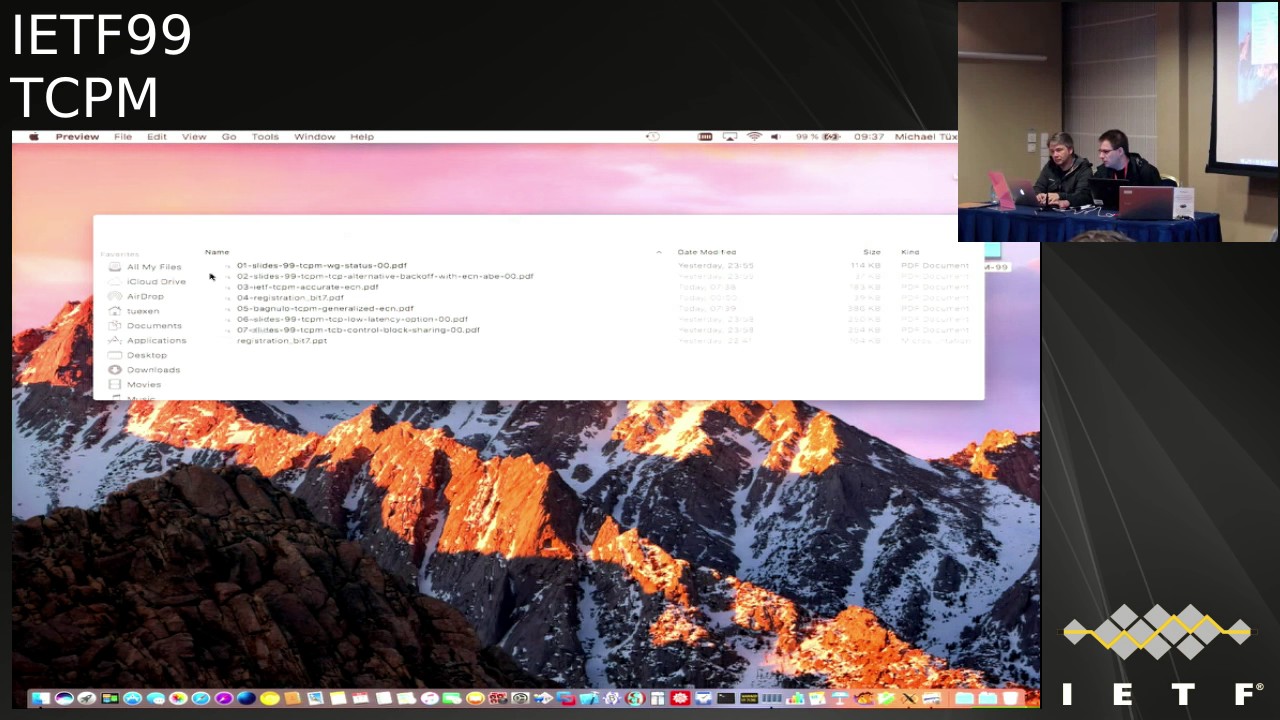Screen dimensions: 1280x720
Task: Click the Time Machine menu bar icon
Action: (x=653, y=137)
